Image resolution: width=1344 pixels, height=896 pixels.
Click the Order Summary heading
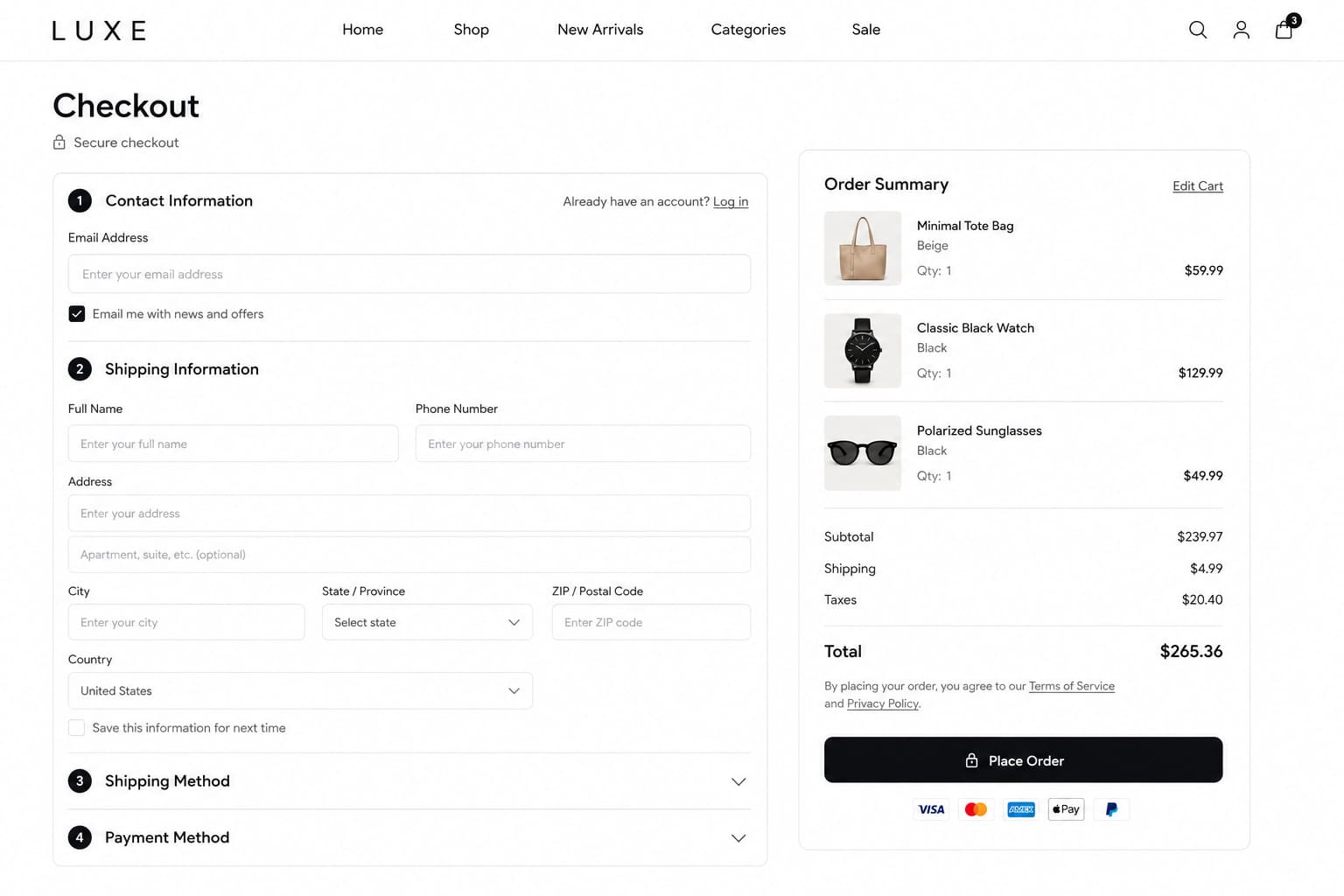(886, 184)
